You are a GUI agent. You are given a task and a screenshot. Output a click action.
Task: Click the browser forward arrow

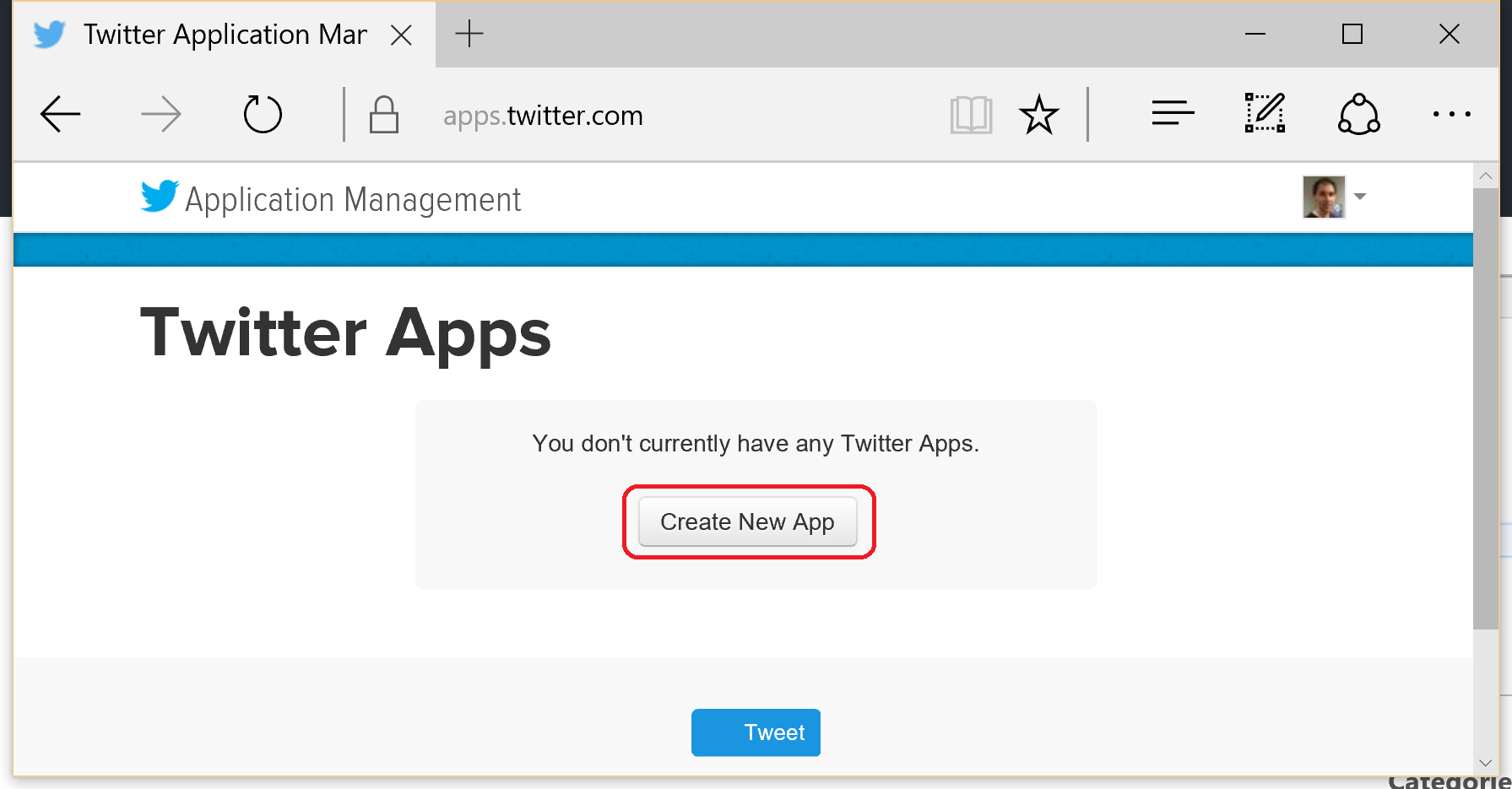pos(160,115)
